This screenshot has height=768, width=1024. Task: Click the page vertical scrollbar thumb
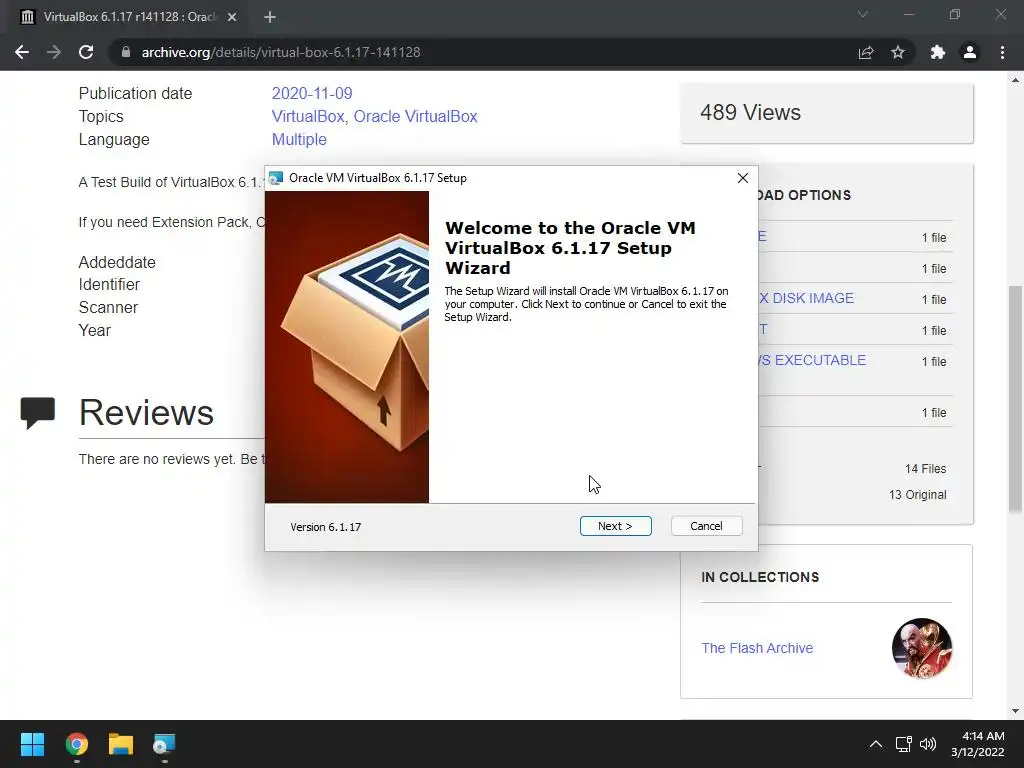point(1015,398)
